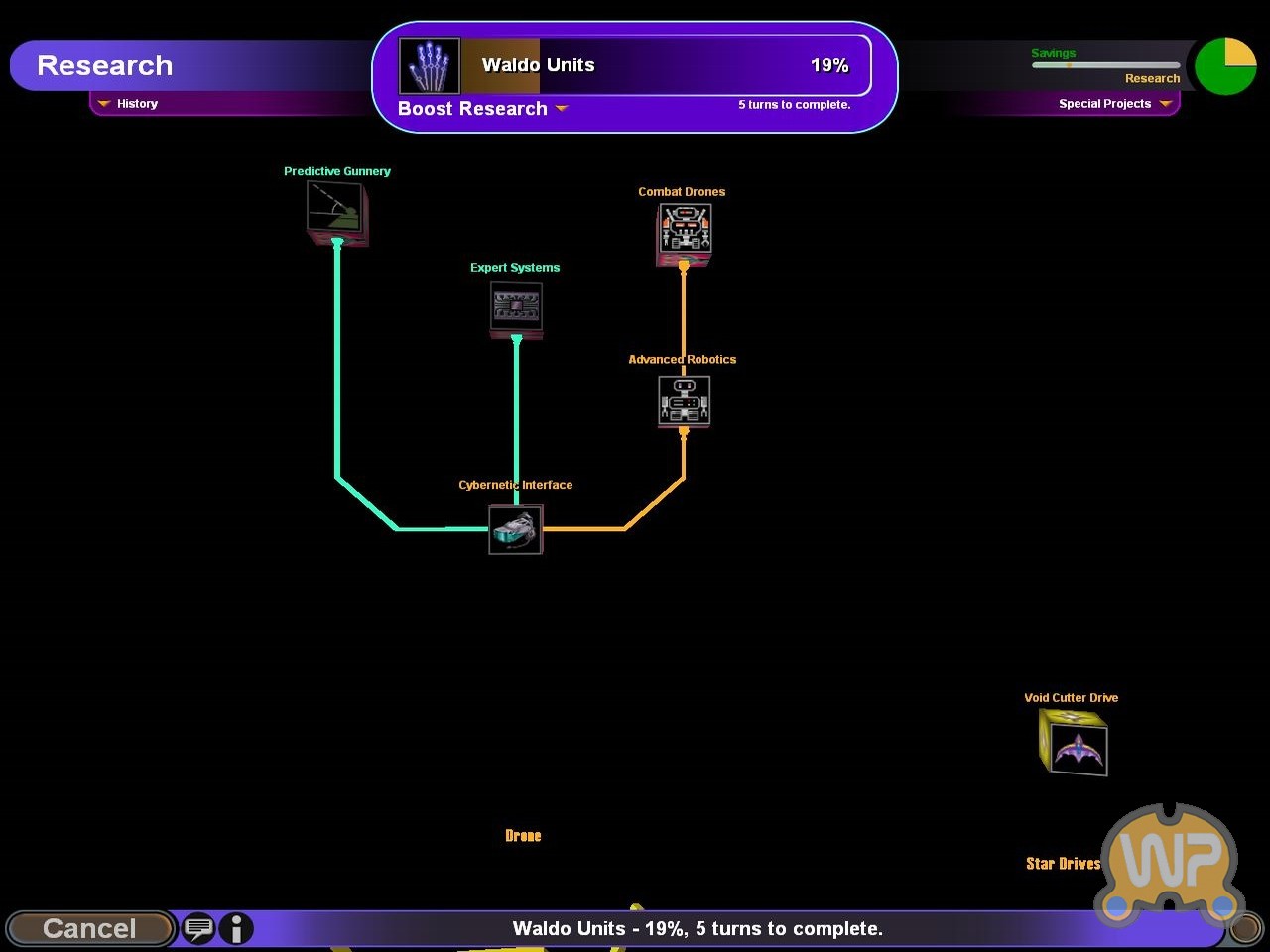
Task: Select the Predictive Gunnery technology icon
Action: point(337,211)
